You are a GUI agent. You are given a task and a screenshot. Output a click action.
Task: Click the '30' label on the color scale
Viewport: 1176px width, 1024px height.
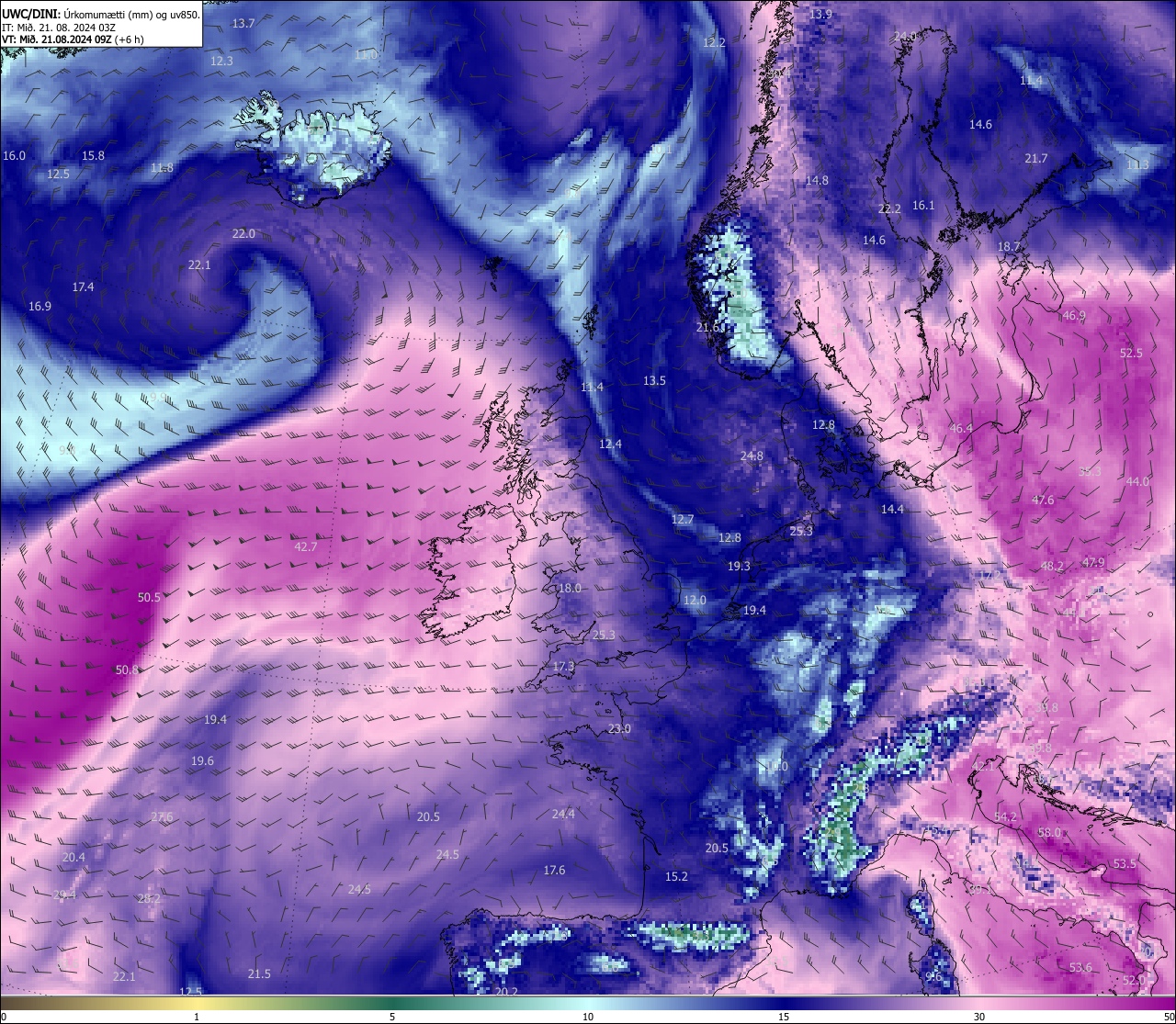point(979,1017)
